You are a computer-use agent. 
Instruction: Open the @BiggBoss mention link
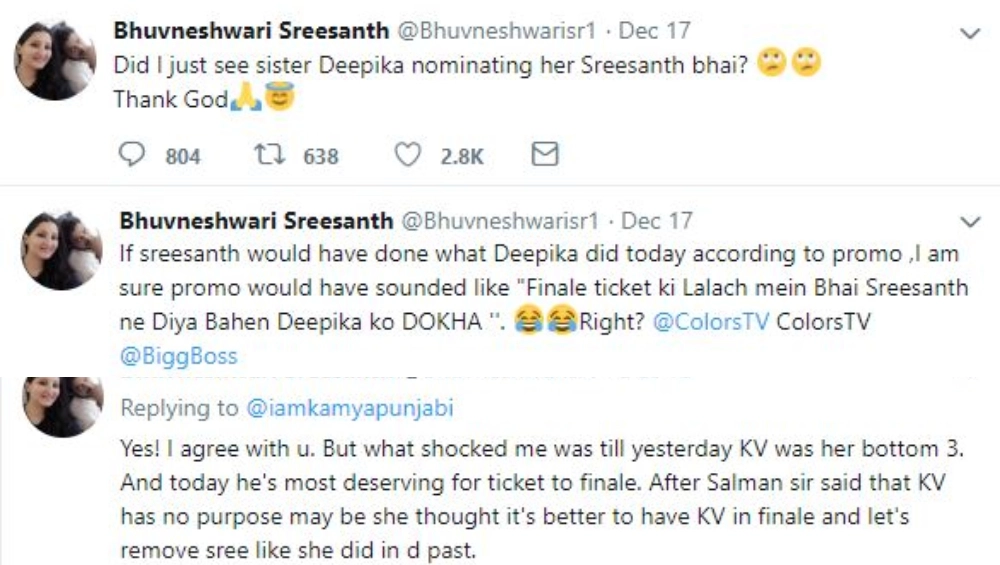pyautogui.click(x=178, y=355)
